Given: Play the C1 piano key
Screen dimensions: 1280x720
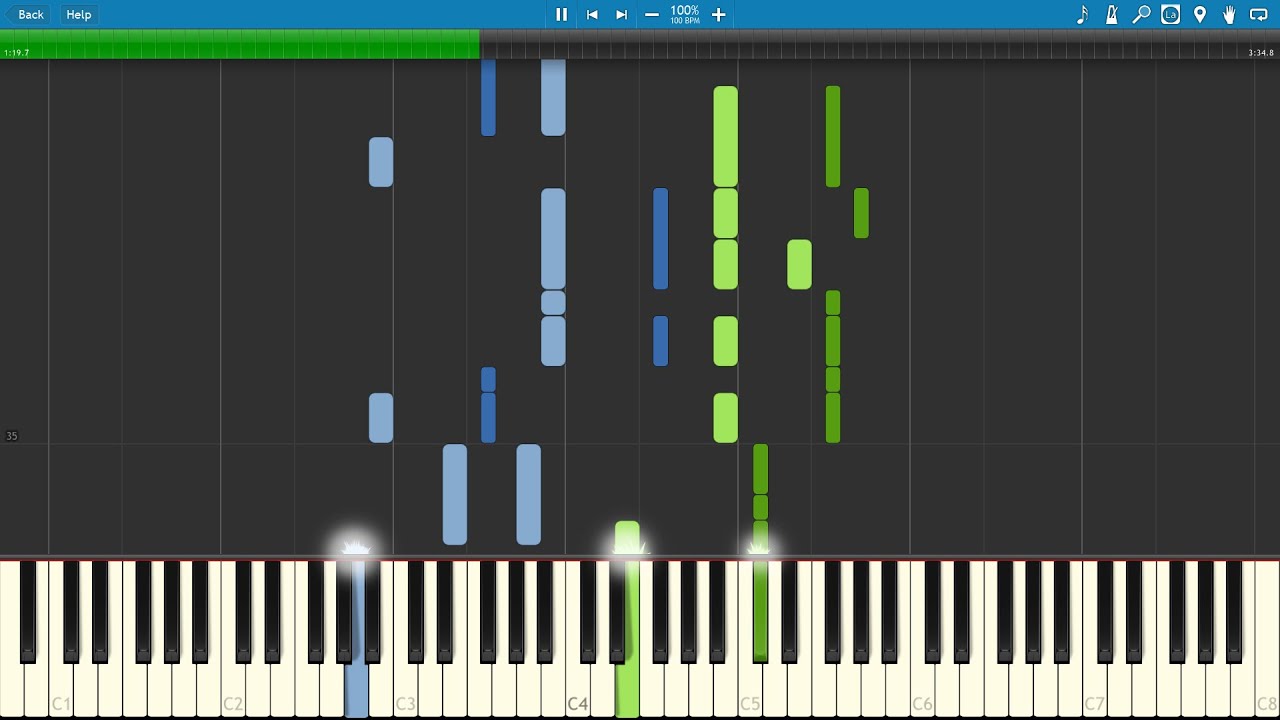Looking at the screenshot, I should [61, 690].
